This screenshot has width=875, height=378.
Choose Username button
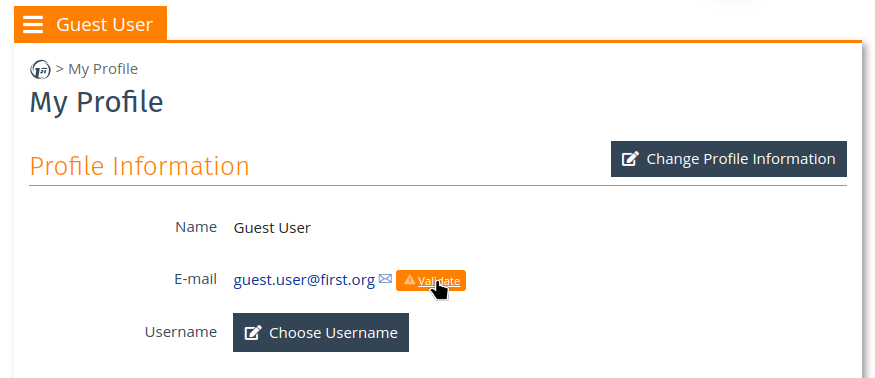pyautogui.click(x=321, y=333)
